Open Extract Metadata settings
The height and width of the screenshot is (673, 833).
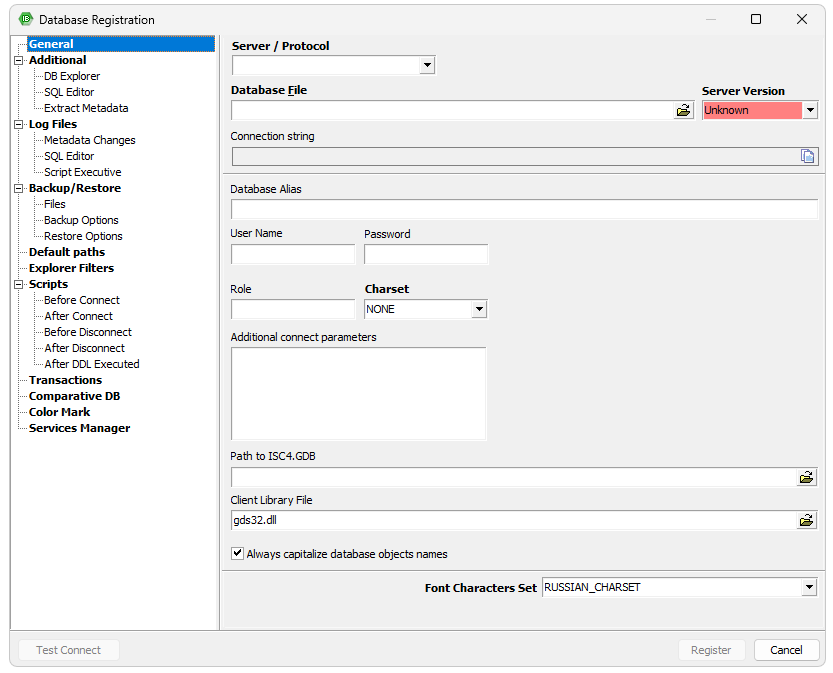[x=86, y=108]
